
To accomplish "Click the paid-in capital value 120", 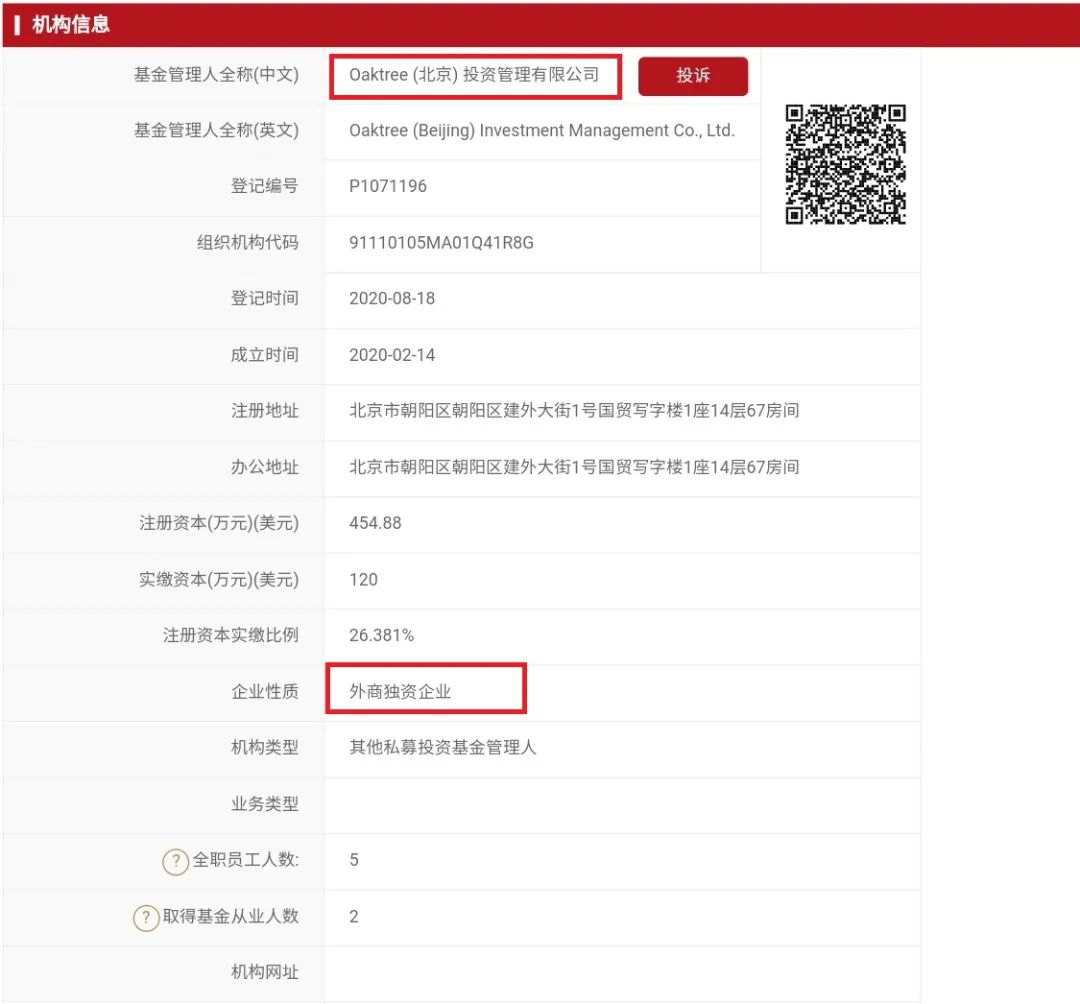I will pyautogui.click(x=364, y=580).
